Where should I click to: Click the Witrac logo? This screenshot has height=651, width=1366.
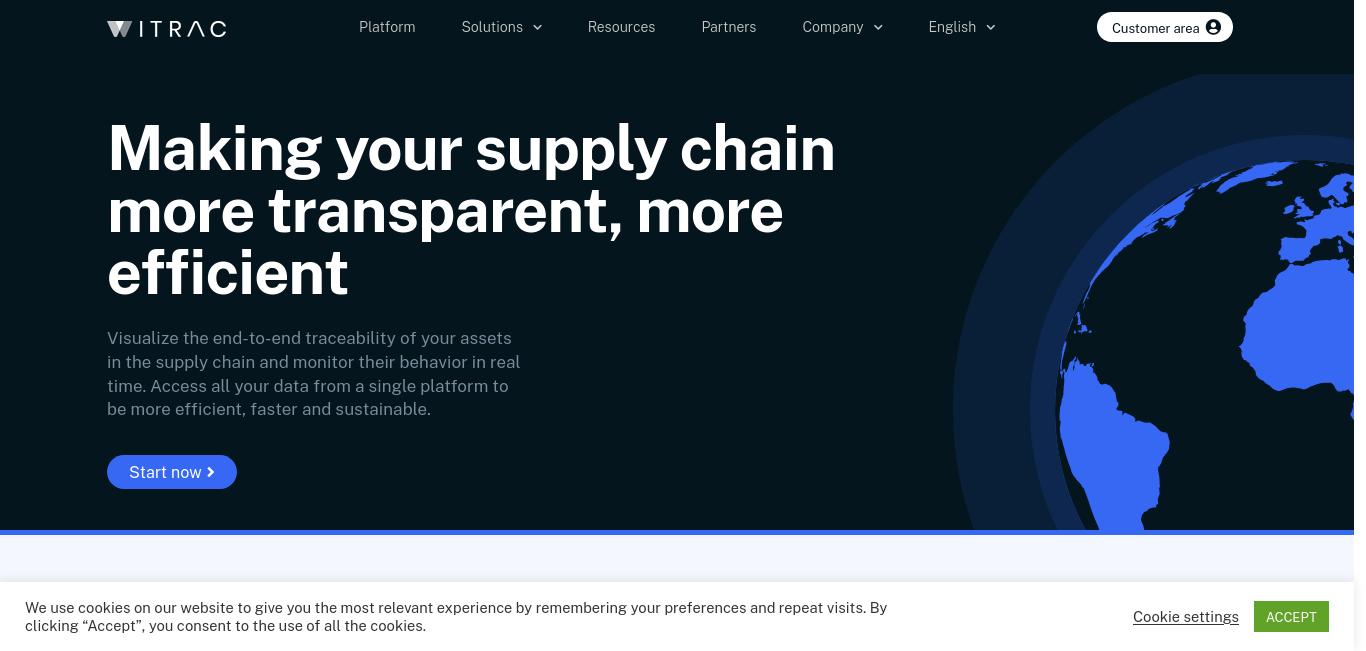tap(167, 28)
